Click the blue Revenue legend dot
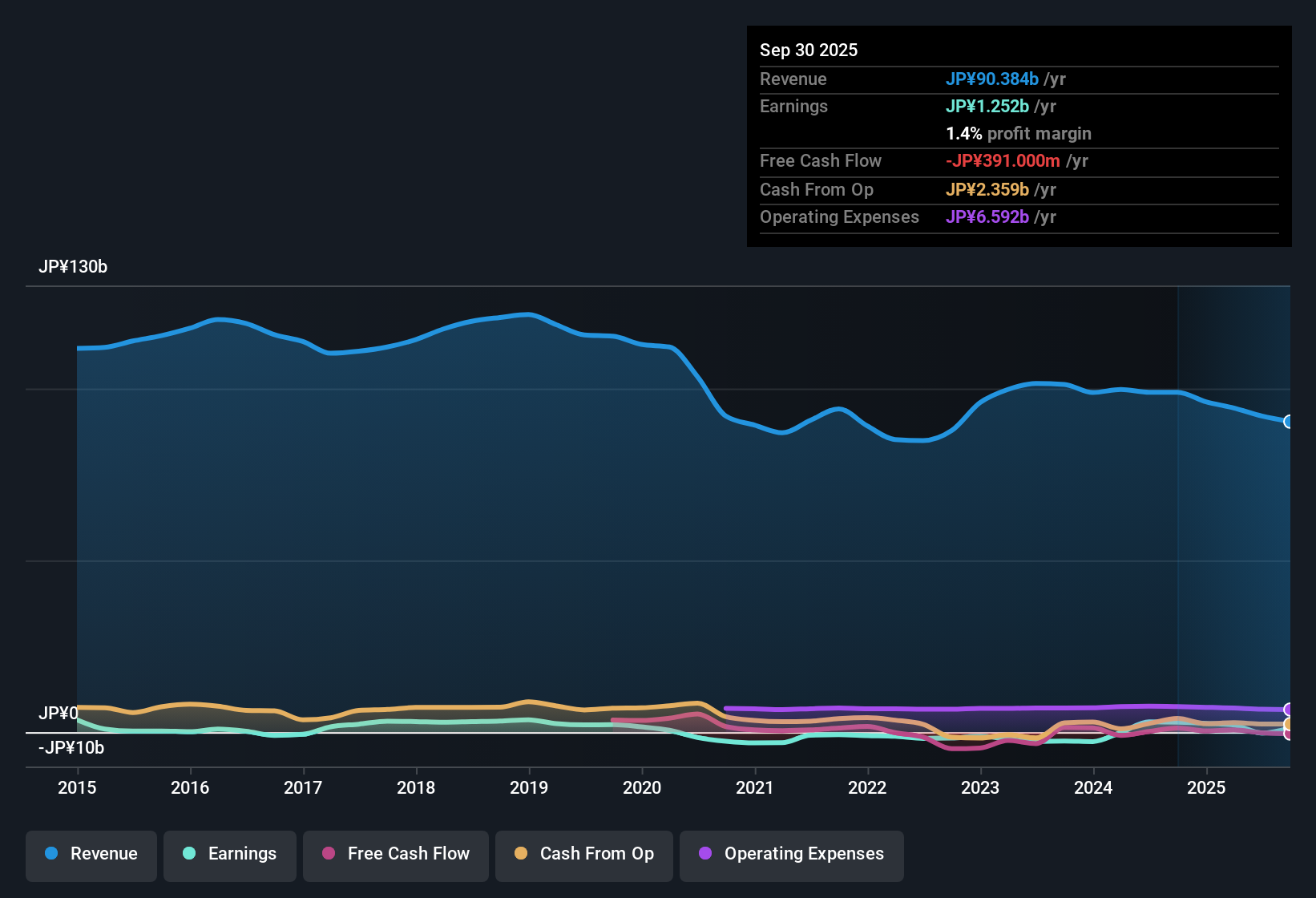 pyautogui.click(x=51, y=854)
